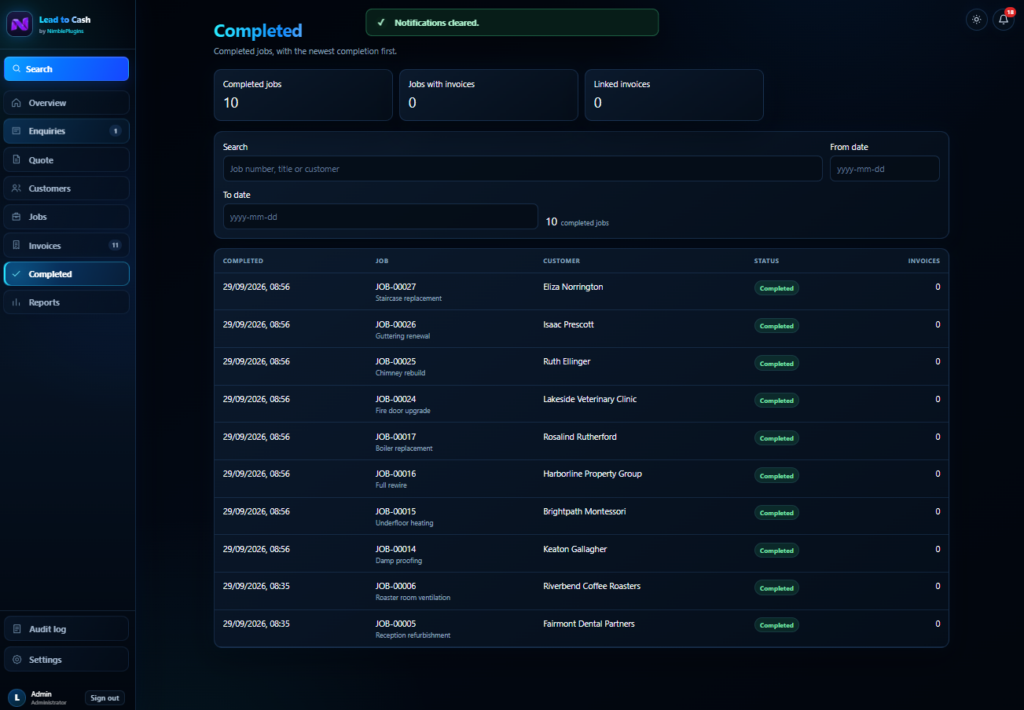Click the To date field

click(x=380, y=216)
